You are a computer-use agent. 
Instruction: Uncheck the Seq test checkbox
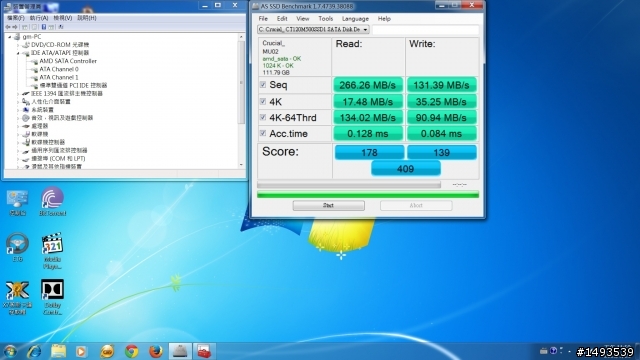[x=263, y=85]
